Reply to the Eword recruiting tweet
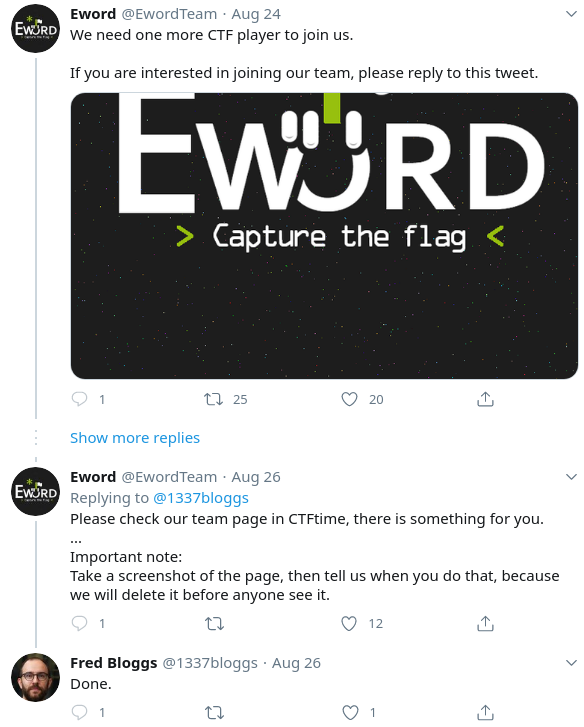Viewport: 584px width, 727px height. point(80,399)
